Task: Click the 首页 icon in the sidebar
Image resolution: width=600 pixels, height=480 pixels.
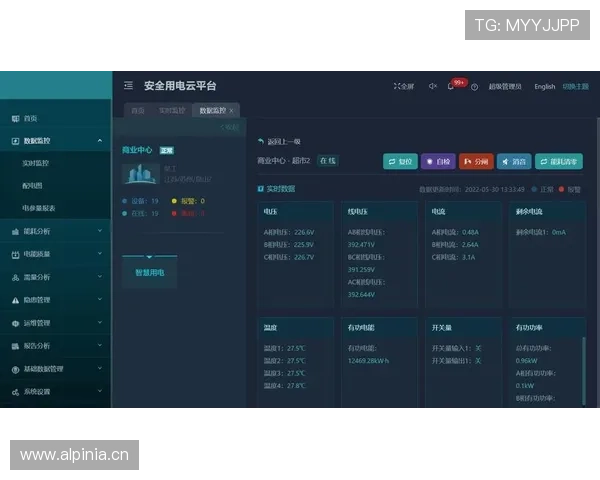Action: click(15, 119)
